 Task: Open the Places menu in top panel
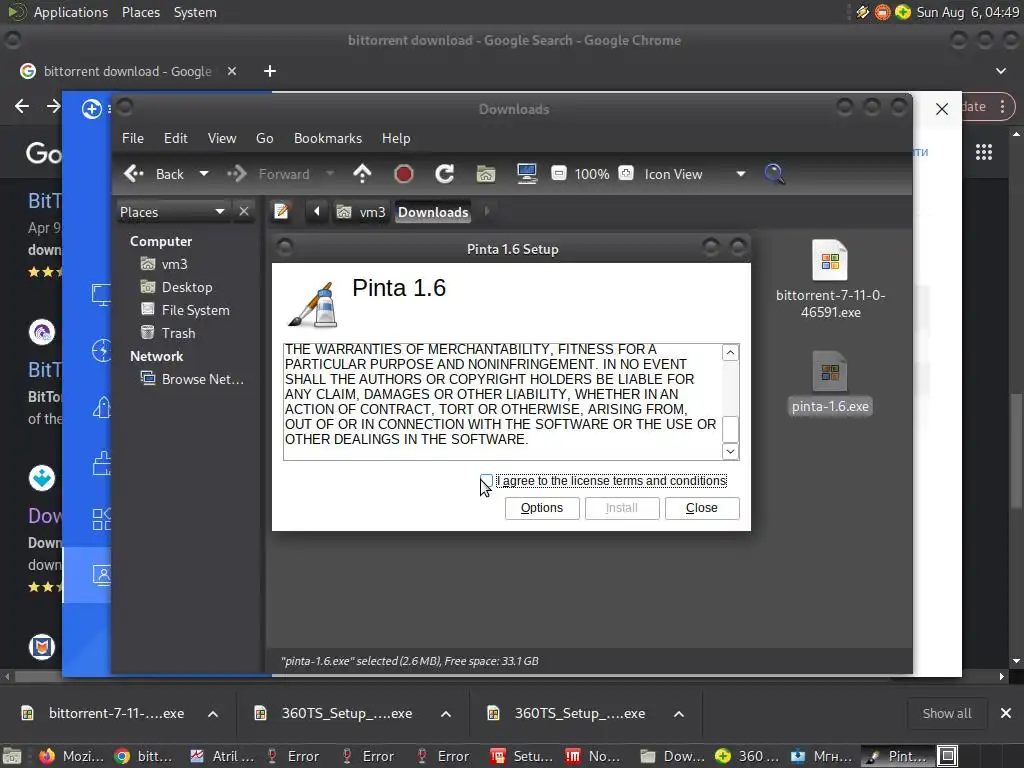click(140, 12)
